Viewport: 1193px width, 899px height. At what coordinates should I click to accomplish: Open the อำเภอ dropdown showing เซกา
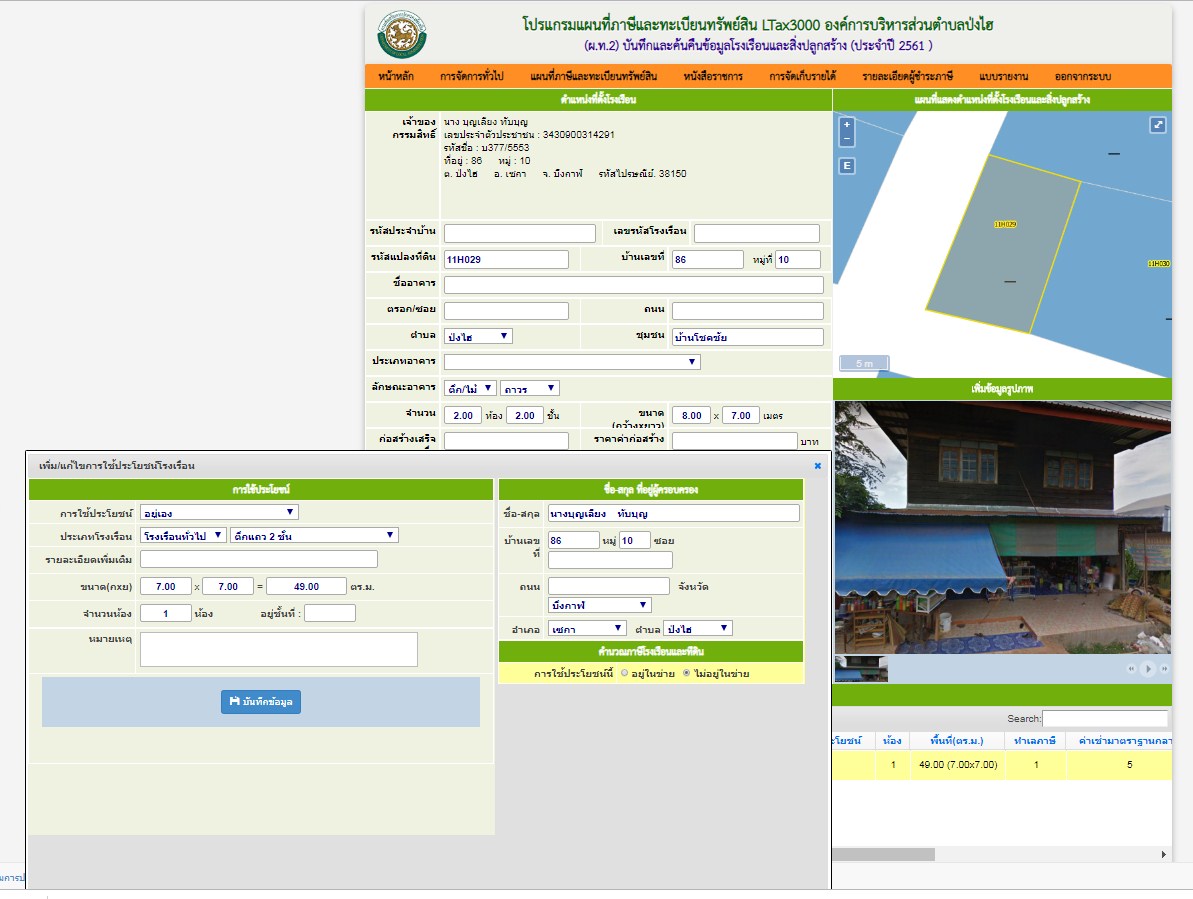(x=587, y=629)
